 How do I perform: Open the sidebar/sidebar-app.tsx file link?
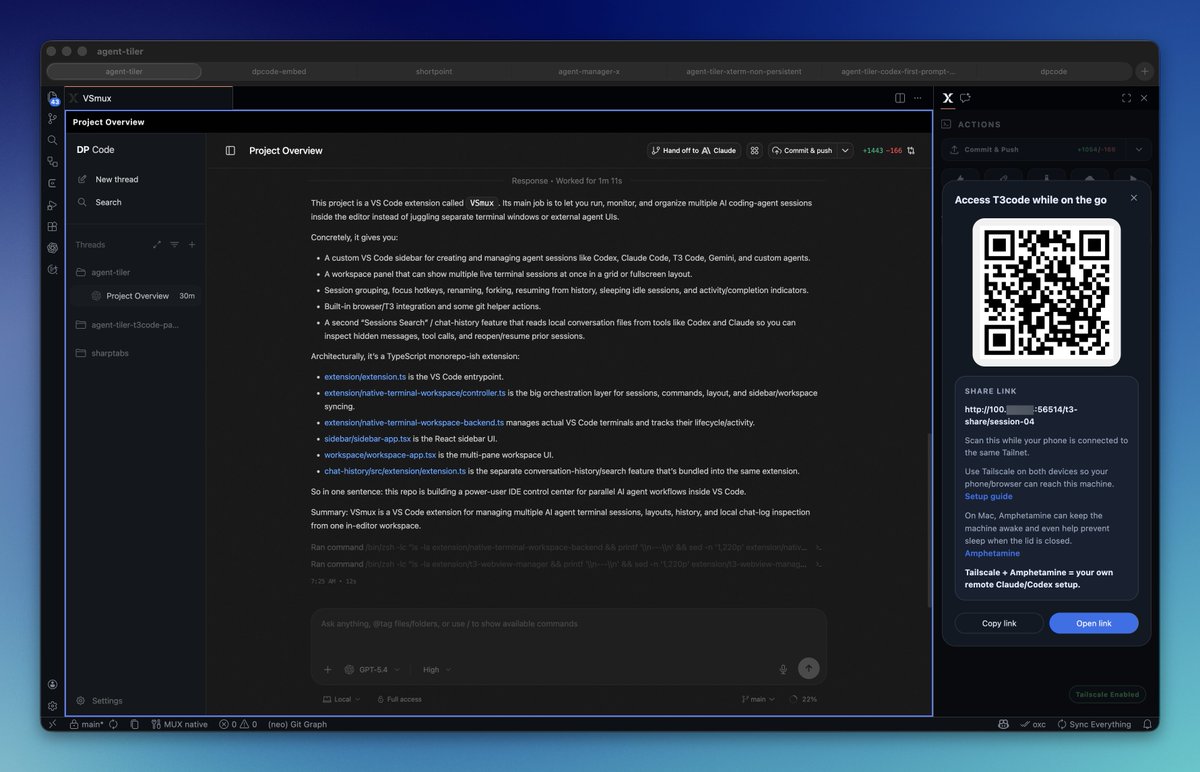366,439
